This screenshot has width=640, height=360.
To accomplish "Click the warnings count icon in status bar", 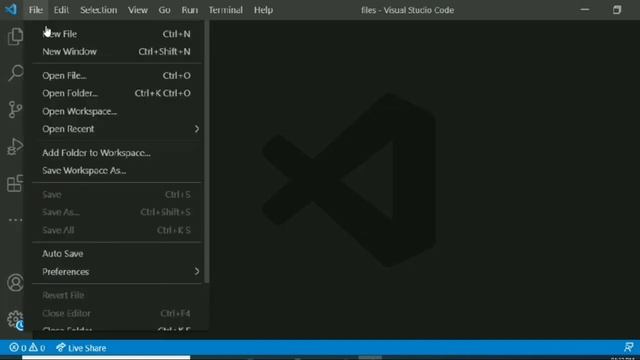I will click(x=37, y=348).
